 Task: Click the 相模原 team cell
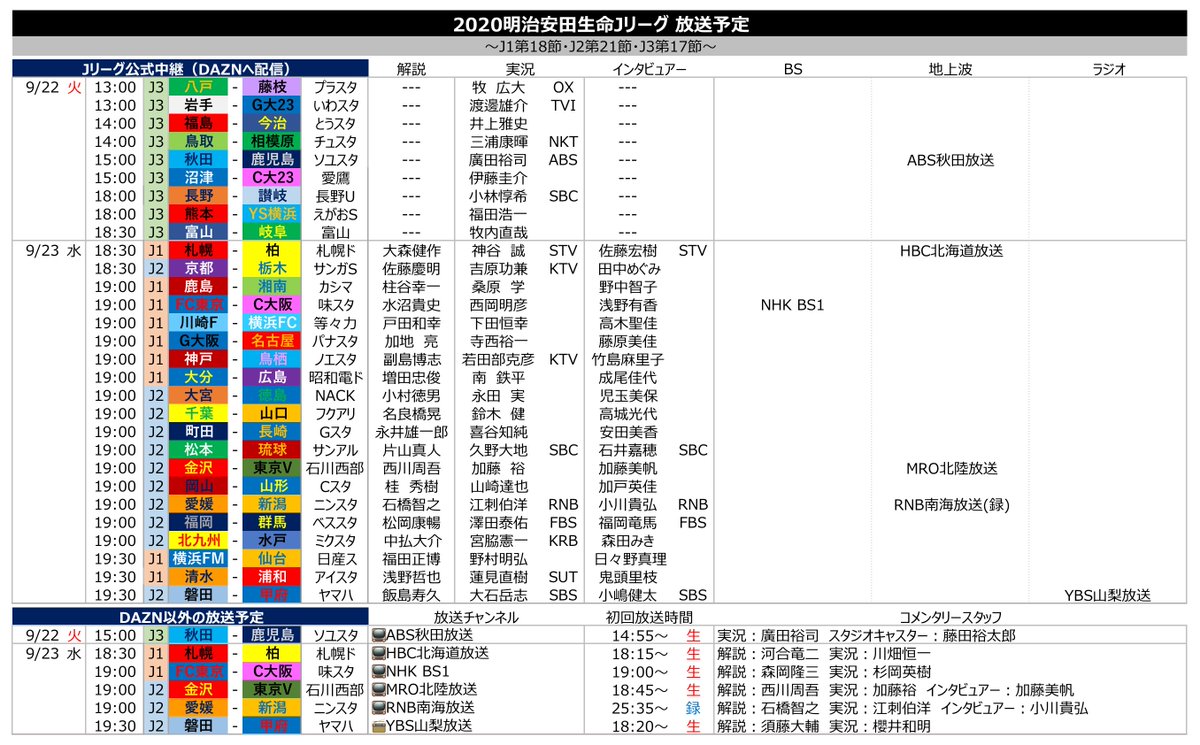[271, 141]
